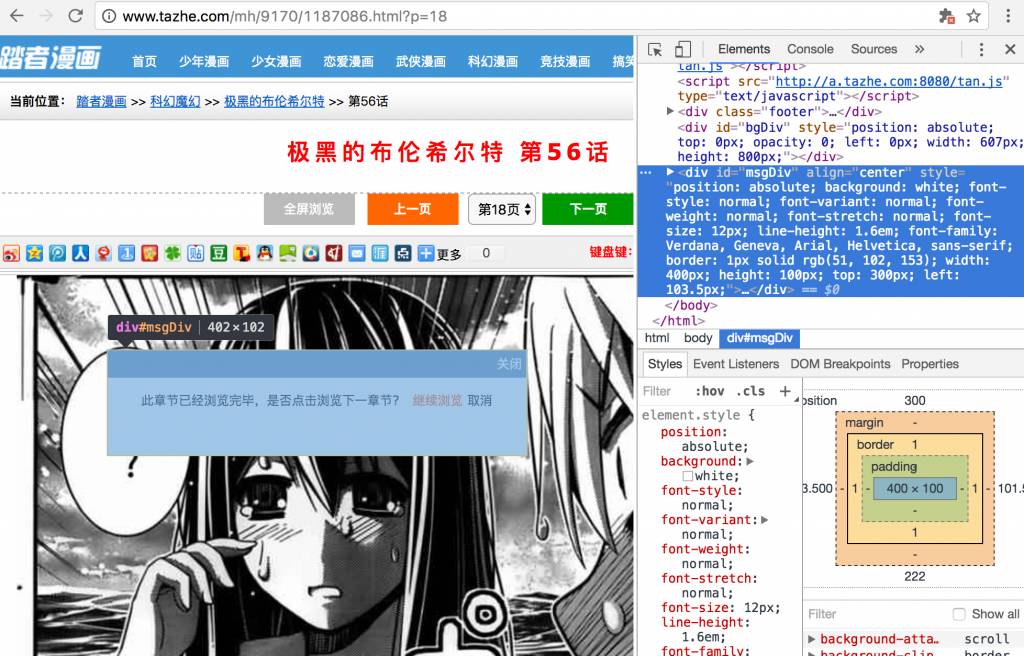Open the Sources tab
1024x656 pixels.
(x=874, y=49)
